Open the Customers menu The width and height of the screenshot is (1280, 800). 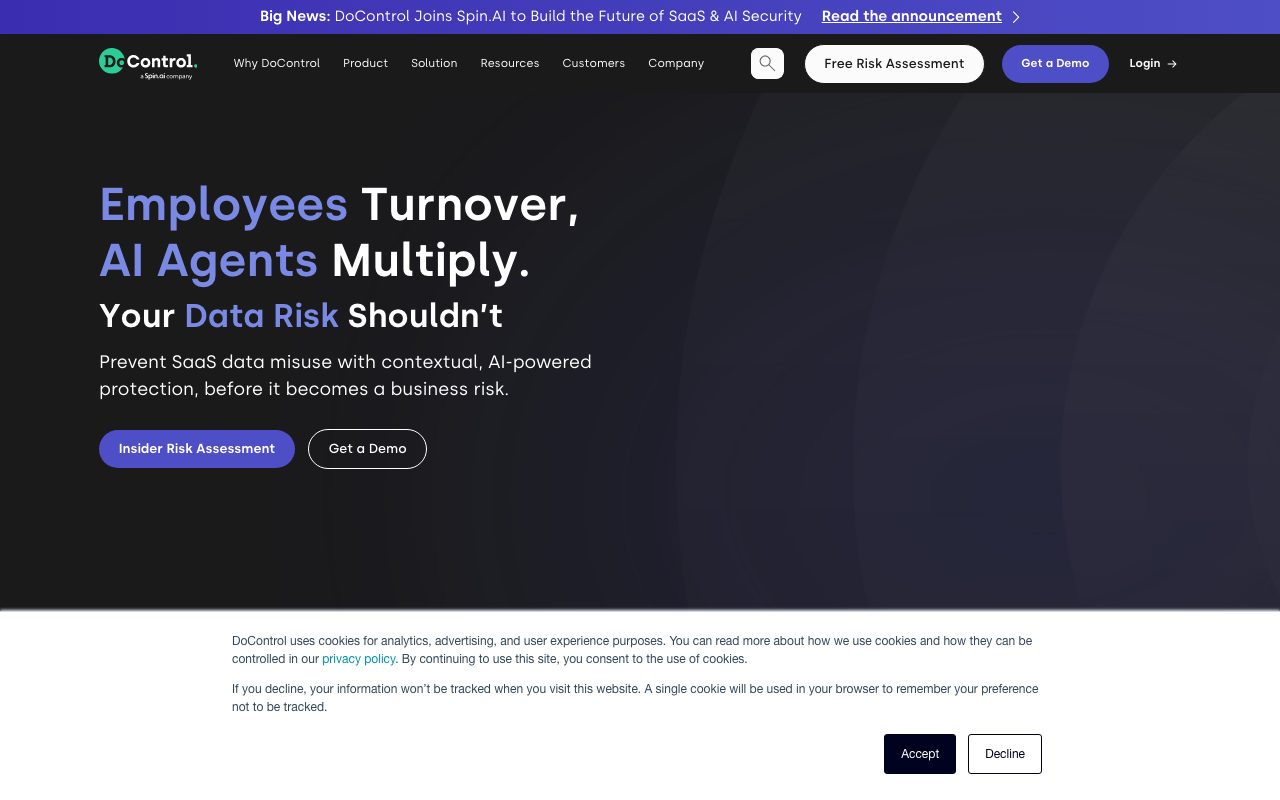tap(594, 63)
